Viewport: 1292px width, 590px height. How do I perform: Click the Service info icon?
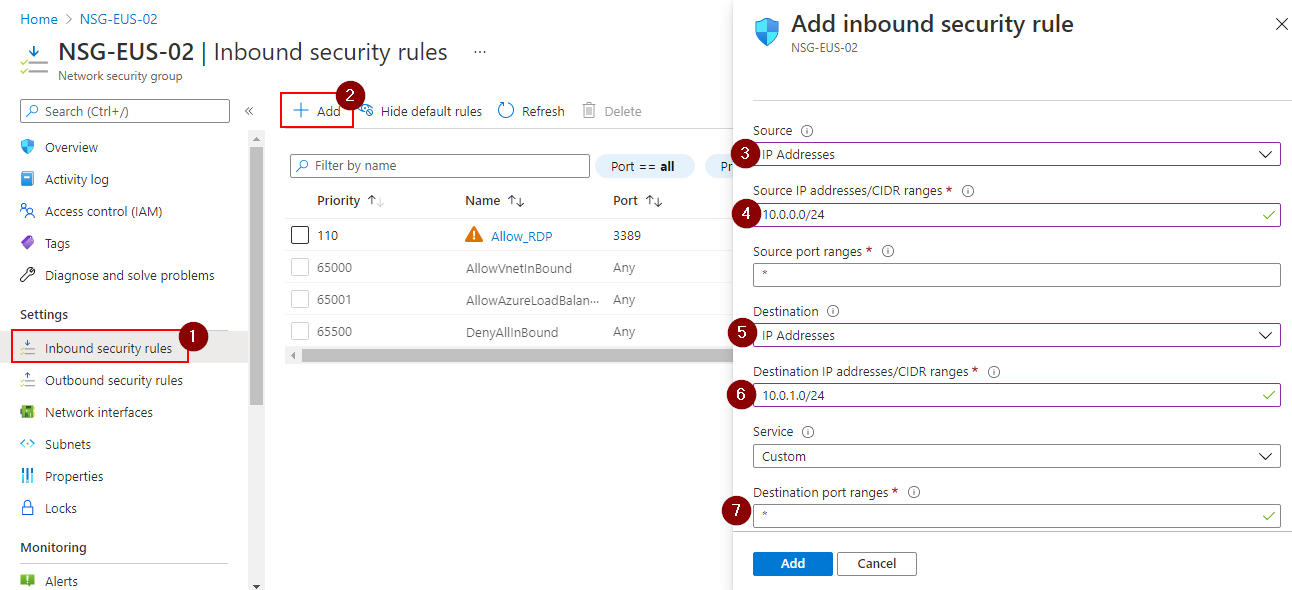click(808, 432)
